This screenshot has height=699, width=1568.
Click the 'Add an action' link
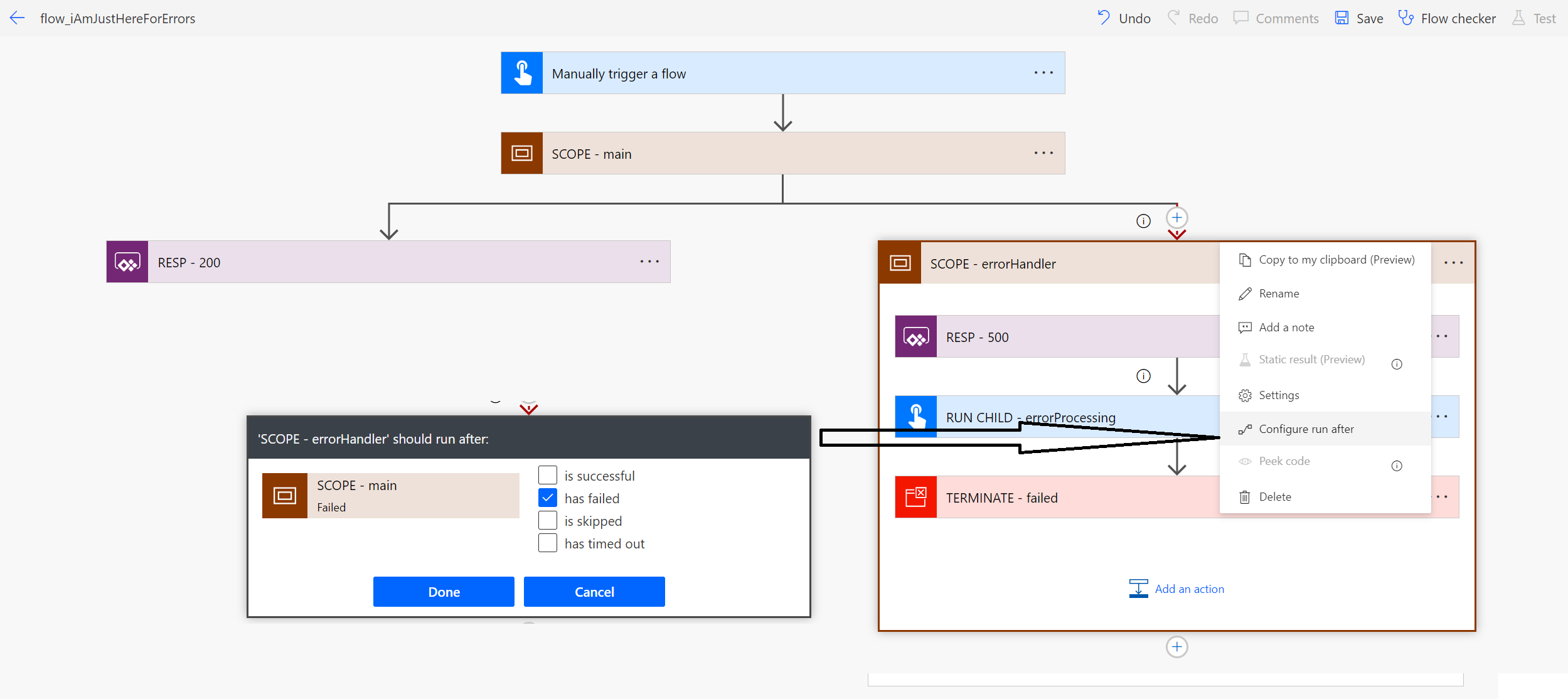point(1189,589)
